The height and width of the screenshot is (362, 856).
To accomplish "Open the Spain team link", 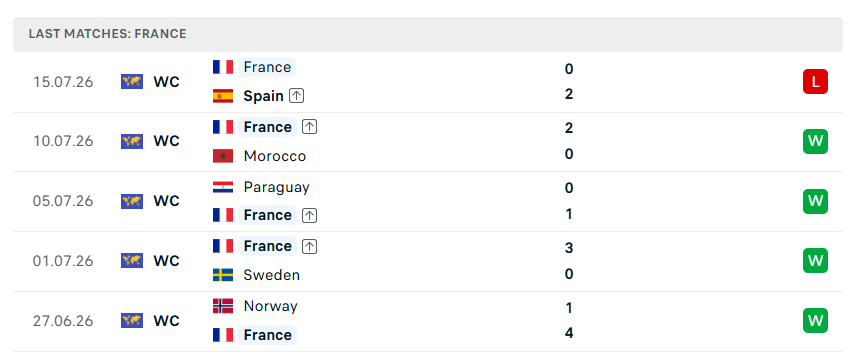I will [x=264, y=96].
